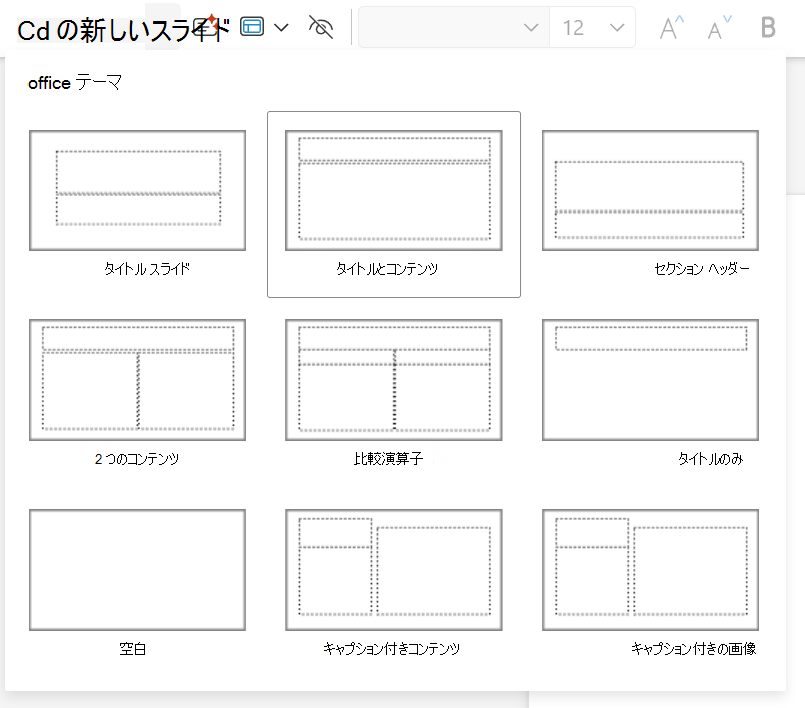Click the slide layout icon in toolbar
This screenshot has width=805, height=708.
click(252, 27)
